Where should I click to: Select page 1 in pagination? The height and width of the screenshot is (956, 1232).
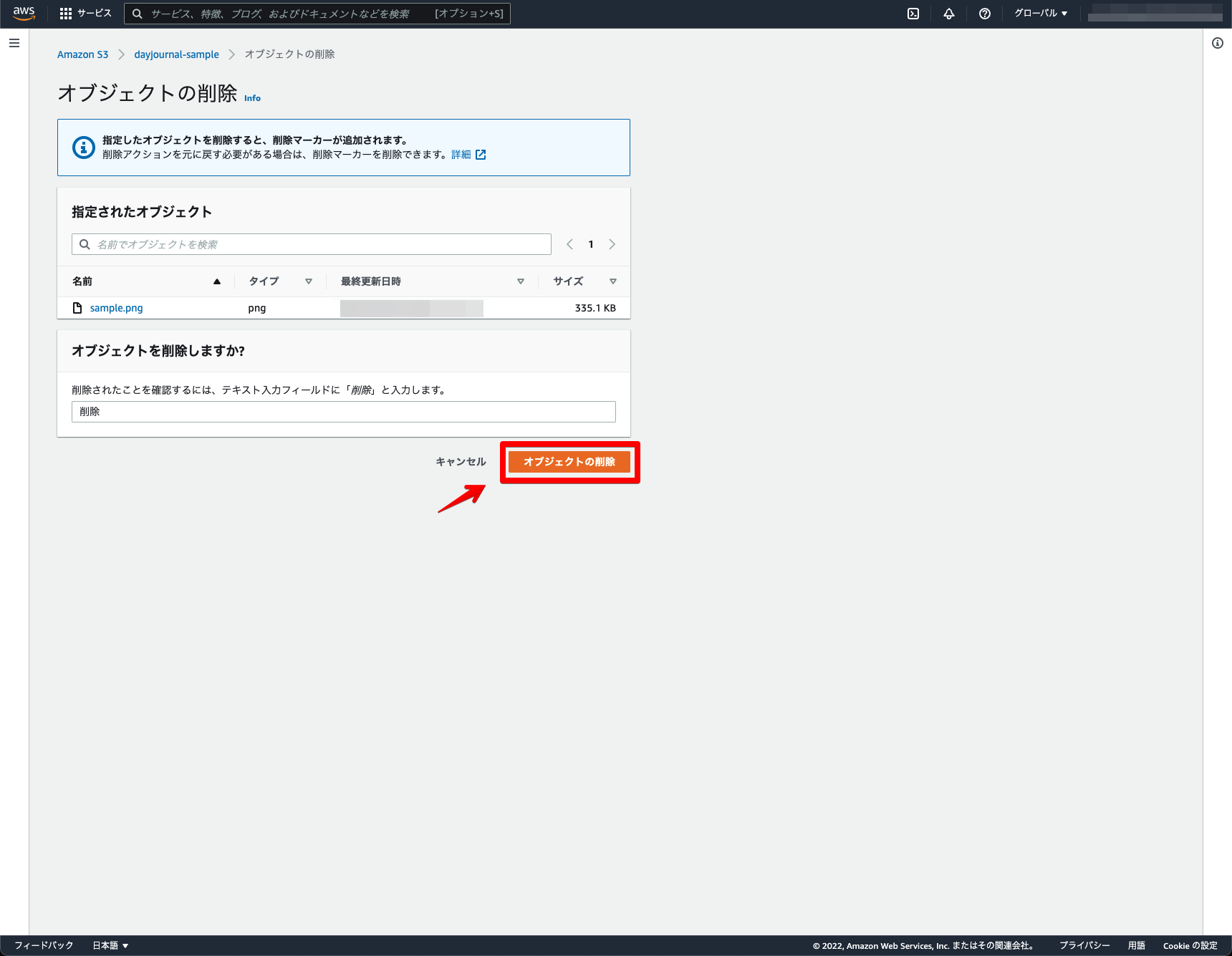click(591, 244)
